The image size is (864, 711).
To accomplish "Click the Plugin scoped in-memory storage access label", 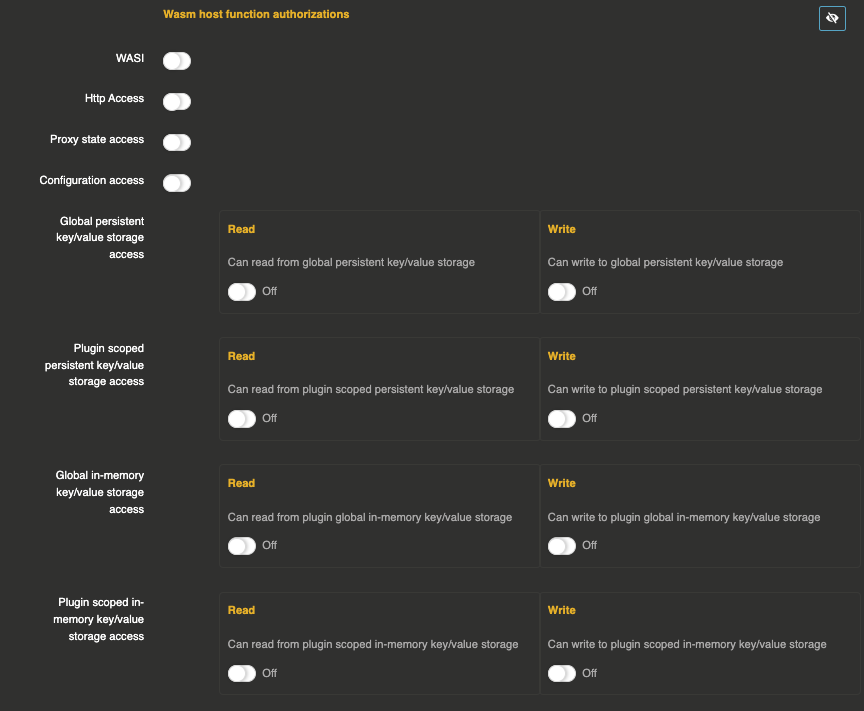I will pyautogui.click(x=101, y=619).
